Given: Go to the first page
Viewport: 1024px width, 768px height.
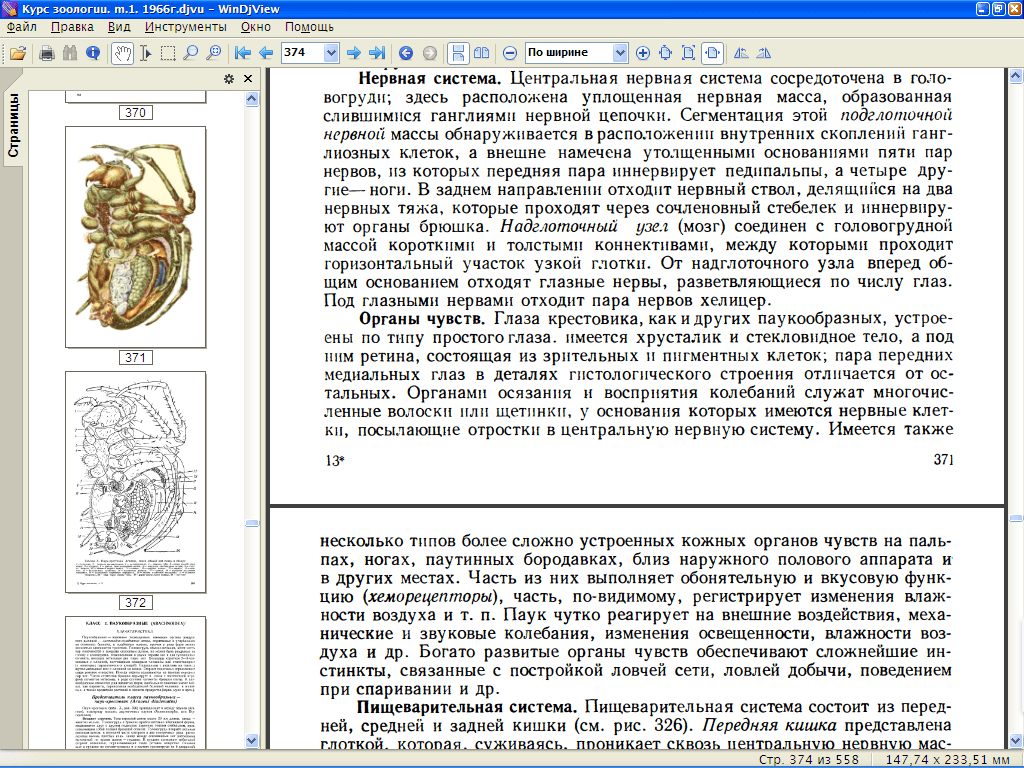Looking at the screenshot, I should [243, 53].
